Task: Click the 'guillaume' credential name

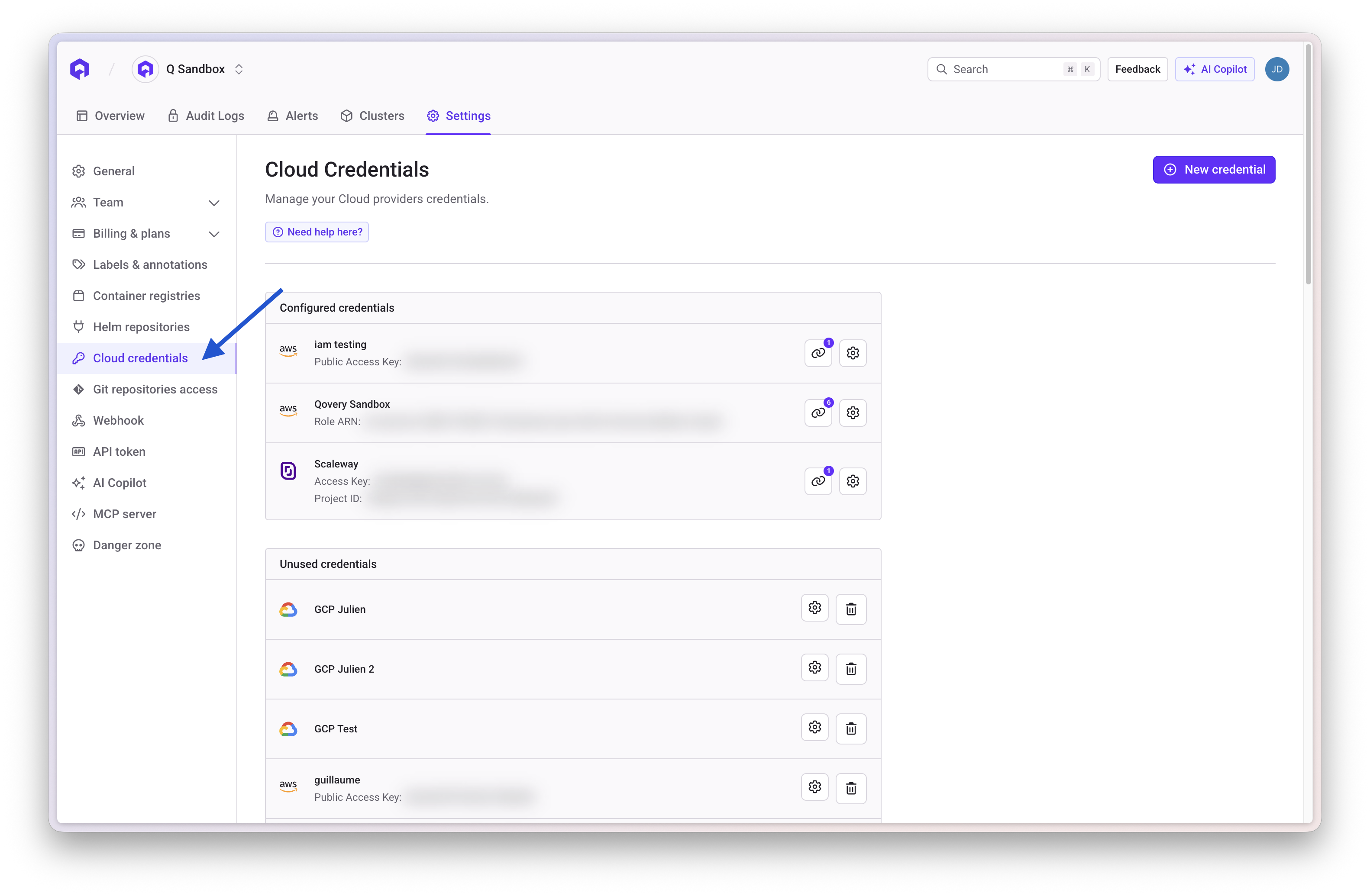Action: (337, 780)
